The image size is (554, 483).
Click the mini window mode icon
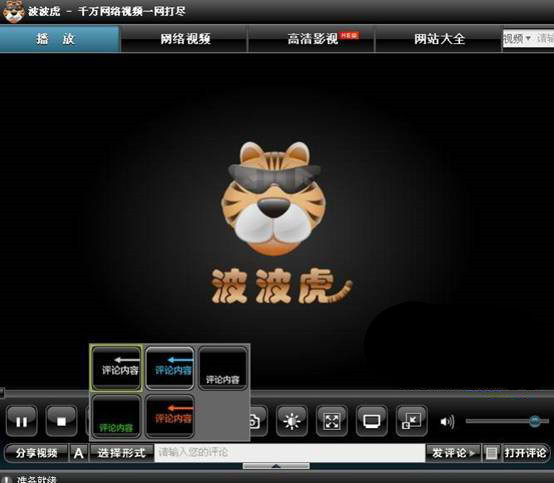click(412, 421)
